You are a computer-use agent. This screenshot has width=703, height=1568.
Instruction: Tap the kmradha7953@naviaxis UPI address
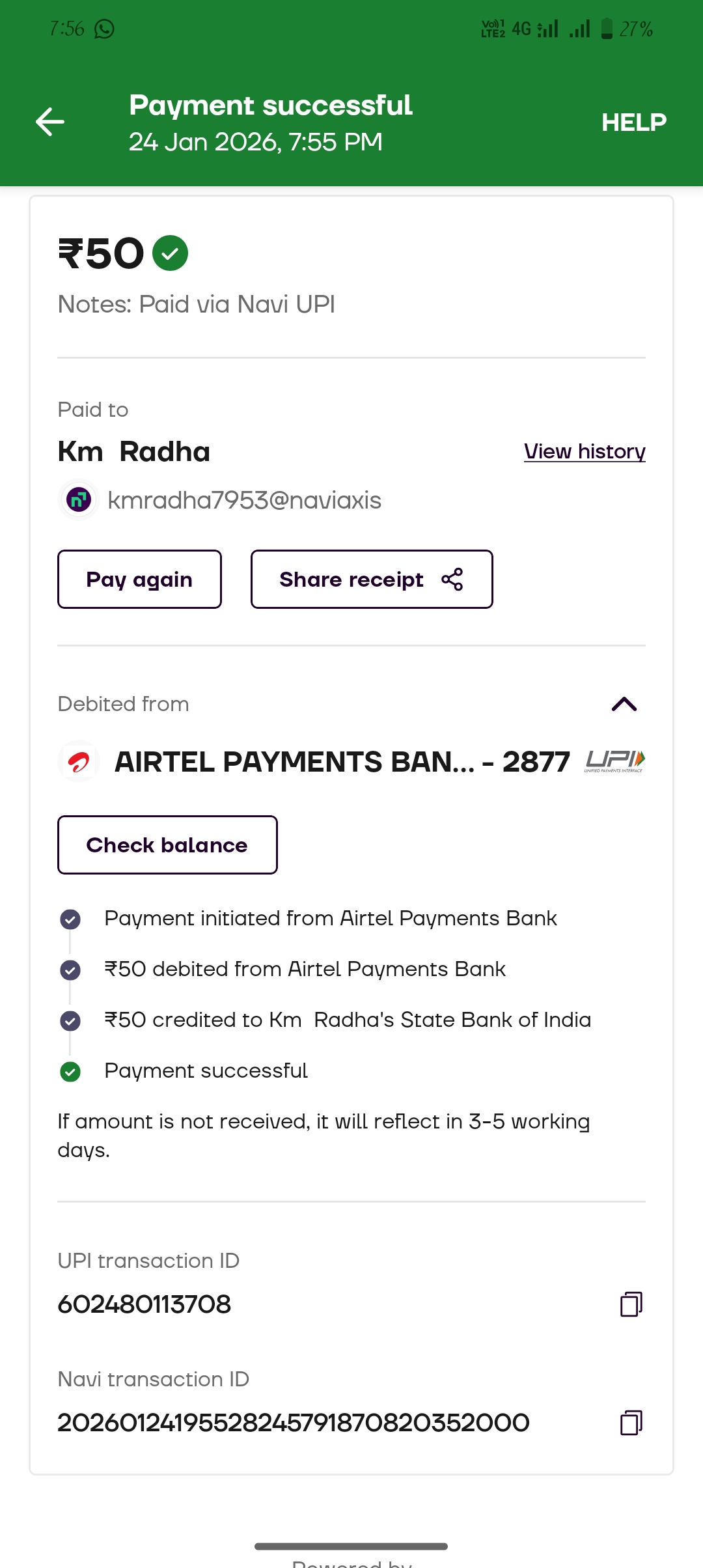(x=244, y=500)
